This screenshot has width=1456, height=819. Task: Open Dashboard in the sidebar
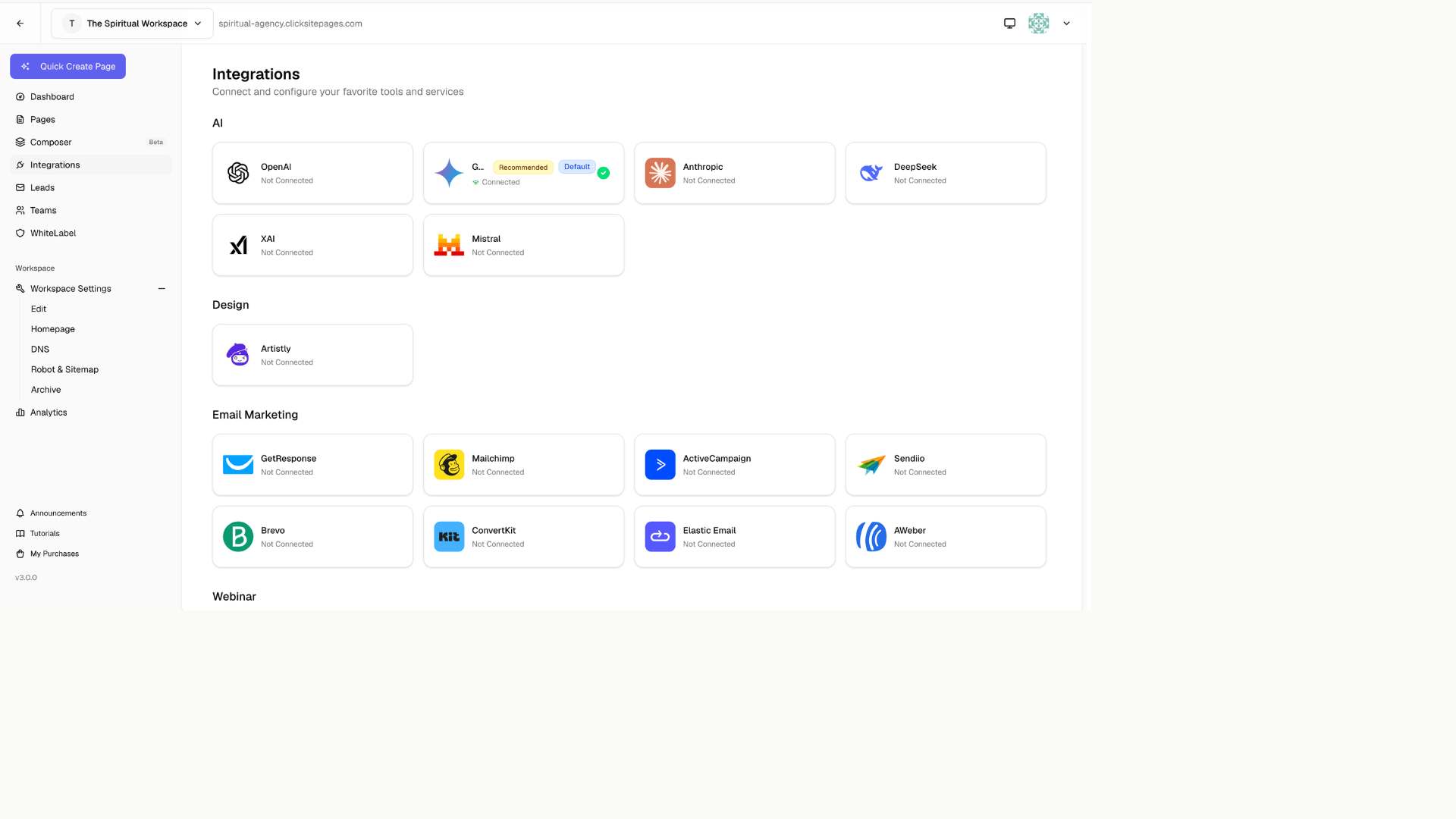click(91, 97)
